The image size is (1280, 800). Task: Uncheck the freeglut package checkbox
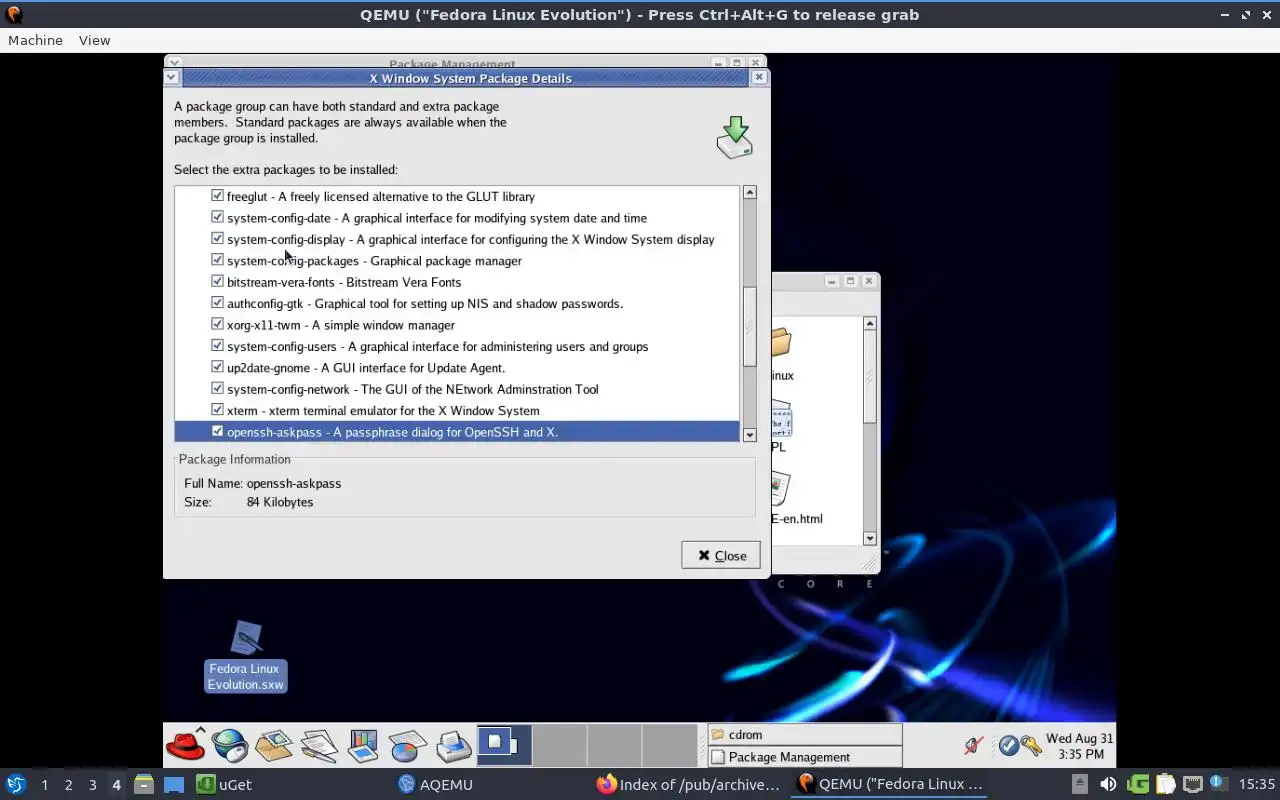(217, 196)
